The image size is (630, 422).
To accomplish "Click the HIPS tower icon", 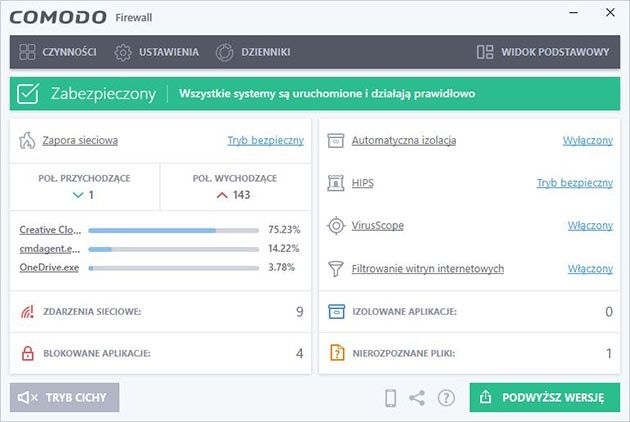I will coord(335,183).
